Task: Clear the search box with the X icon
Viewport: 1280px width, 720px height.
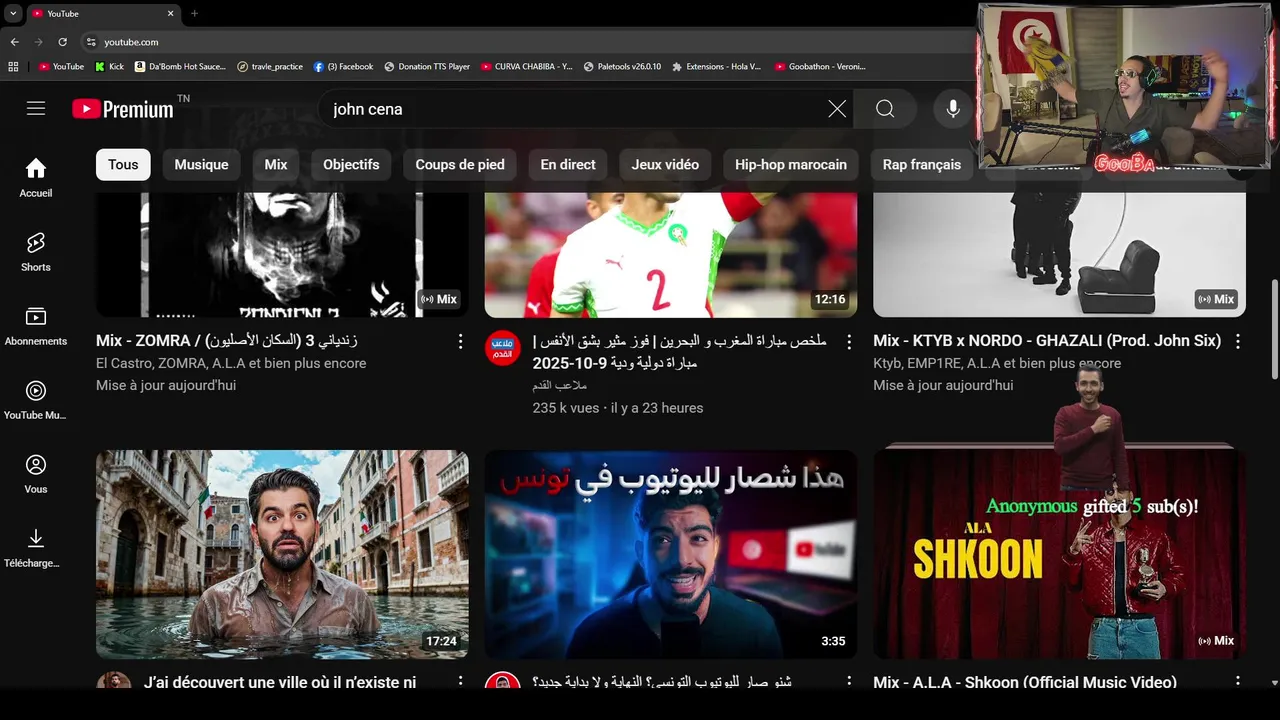Action: pyautogui.click(x=837, y=109)
